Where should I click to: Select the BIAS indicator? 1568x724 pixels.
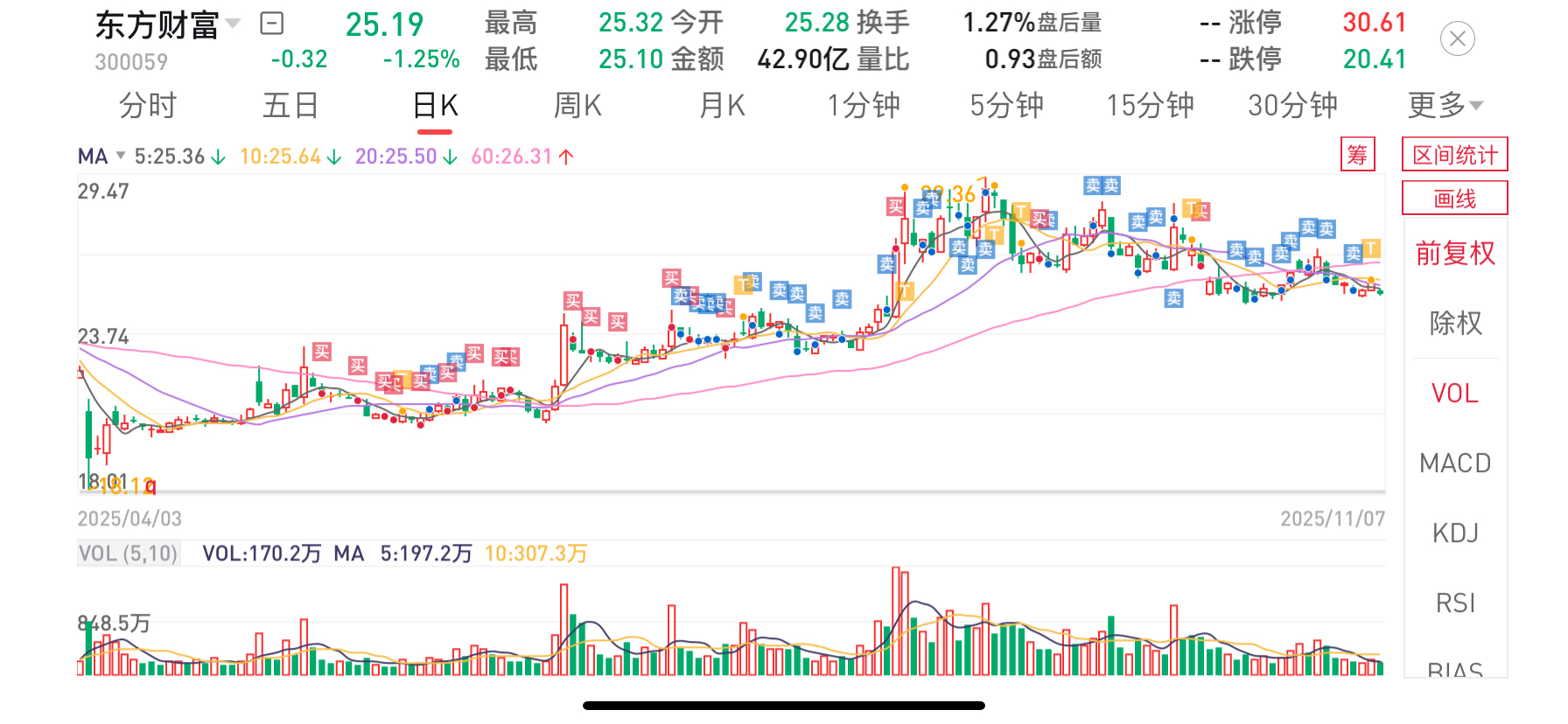pyautogui.click(x=1455, y=670)
